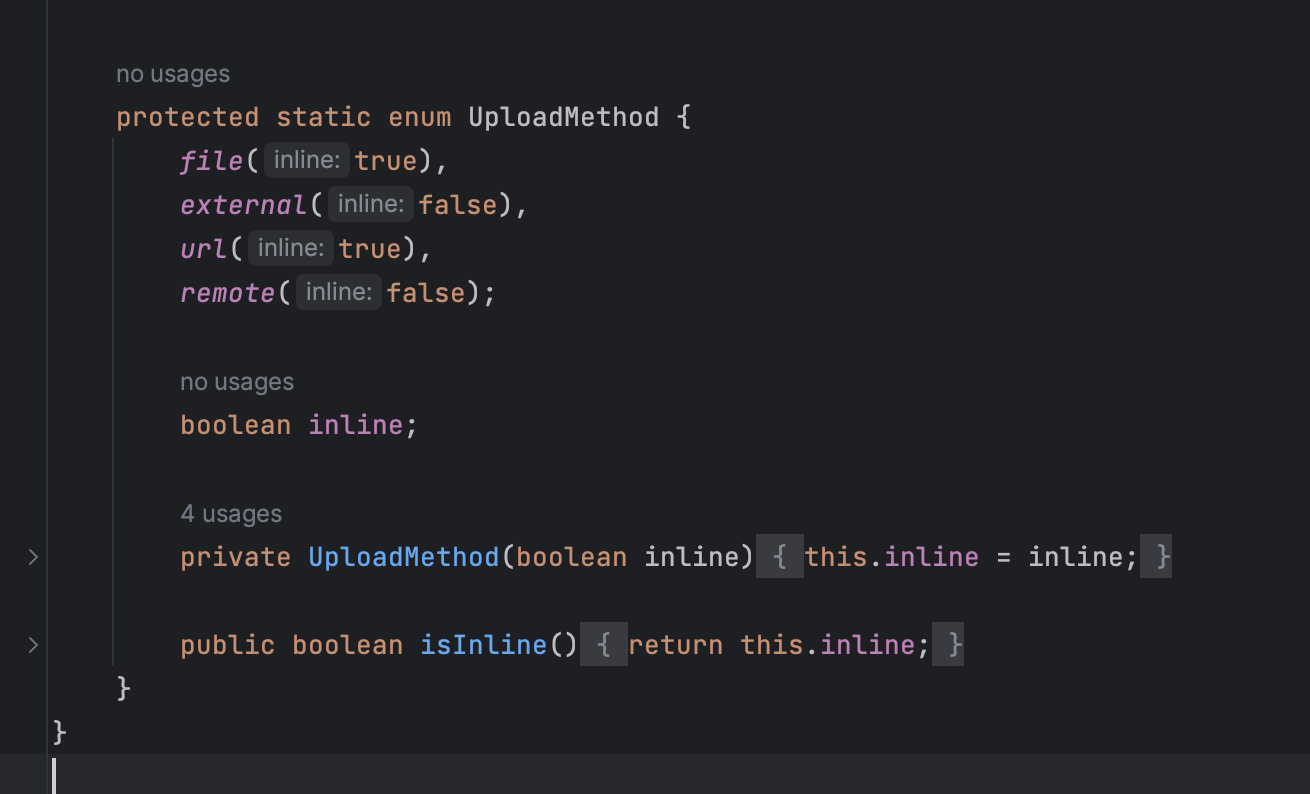
Task: Click the closing fold brace after 'inline = inline;'
Action: (x=1158, y=557)
